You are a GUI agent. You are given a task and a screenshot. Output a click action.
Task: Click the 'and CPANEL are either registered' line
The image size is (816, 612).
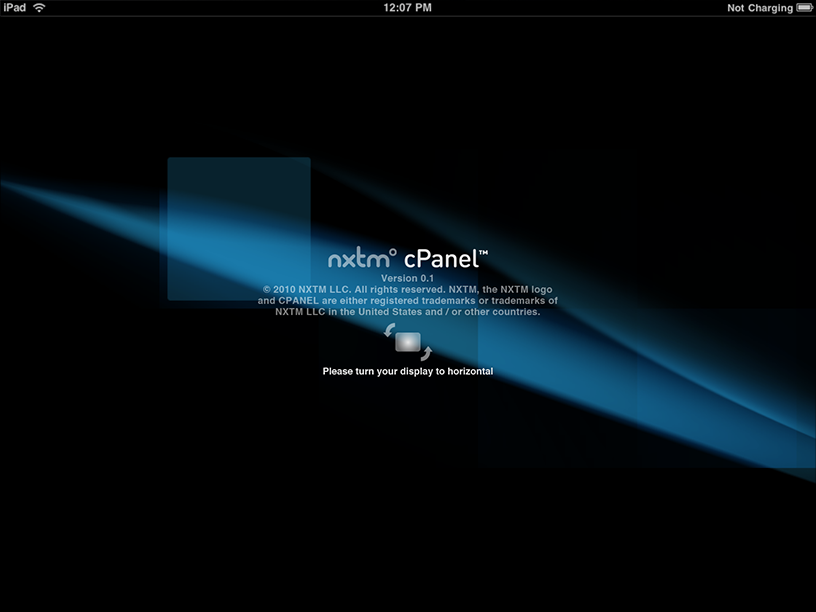[x=407, y=301]
